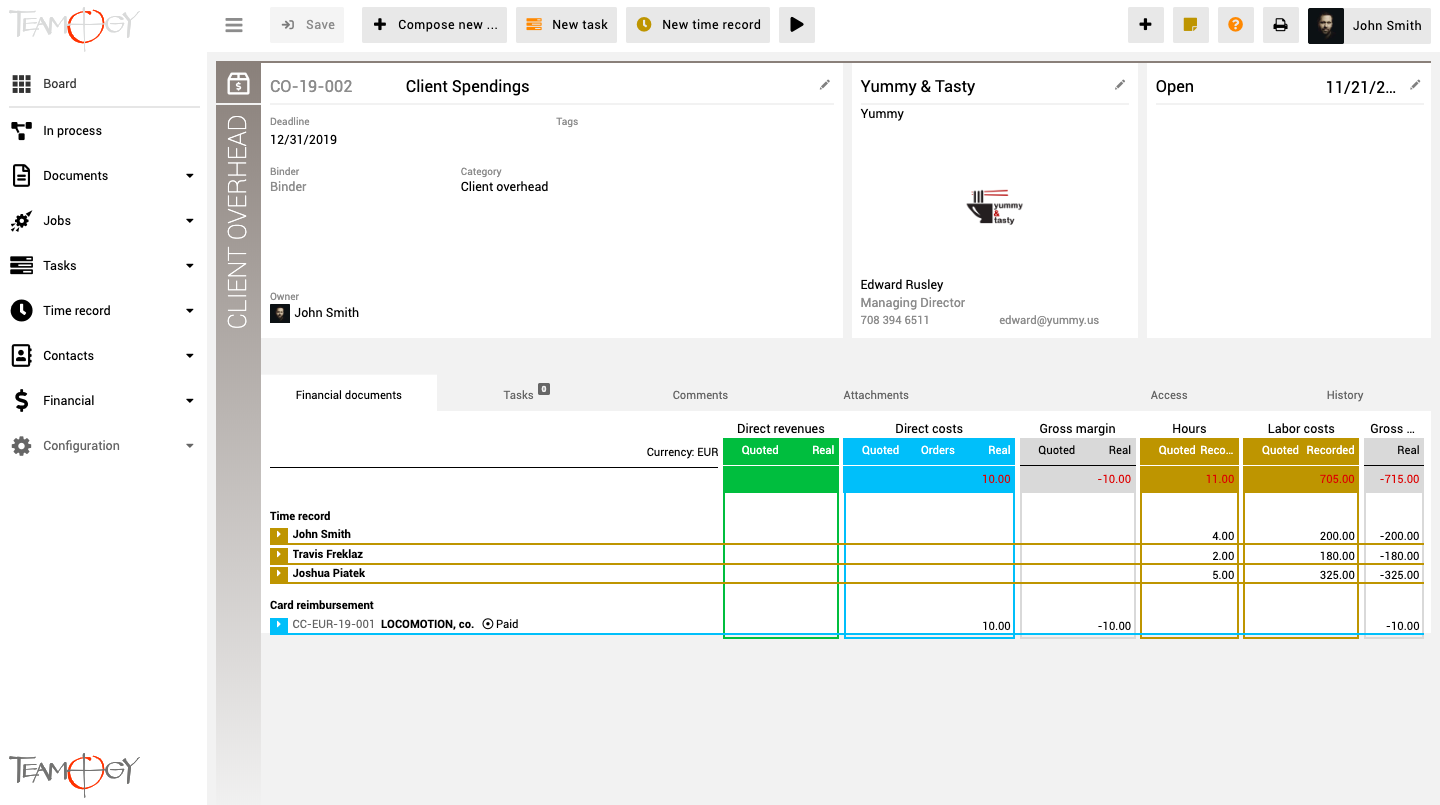Image resolution: width=1440 pixels, height=805 pixels.
Task: Click the Teamogy logo at top left
Action: [75, 26]
